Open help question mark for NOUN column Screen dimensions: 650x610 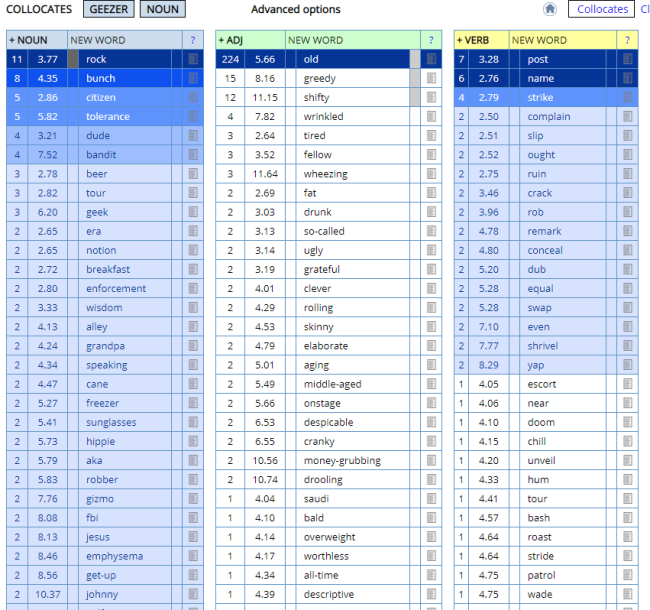pyautogui.click(x=193, y=40)
